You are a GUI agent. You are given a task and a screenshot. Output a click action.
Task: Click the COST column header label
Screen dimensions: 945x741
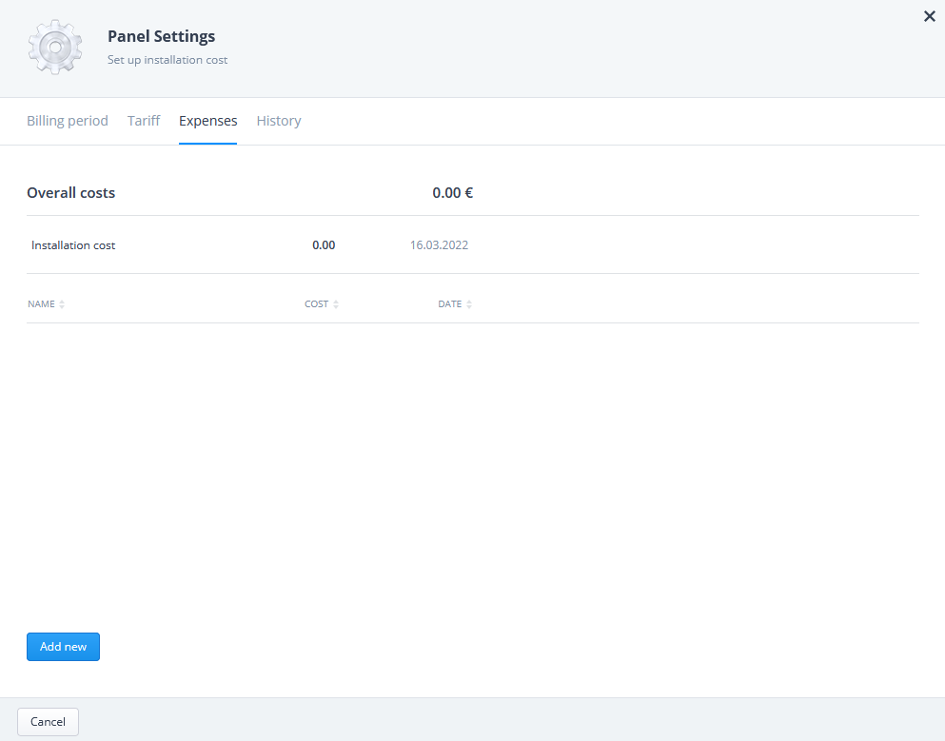coord(316,304)
